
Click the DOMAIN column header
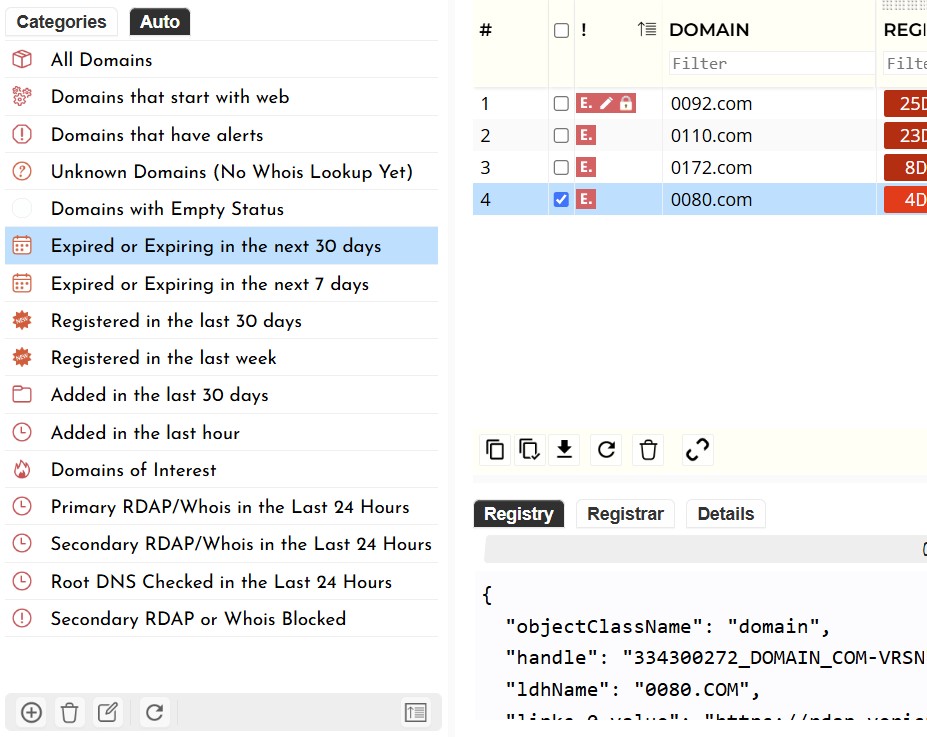709,30
